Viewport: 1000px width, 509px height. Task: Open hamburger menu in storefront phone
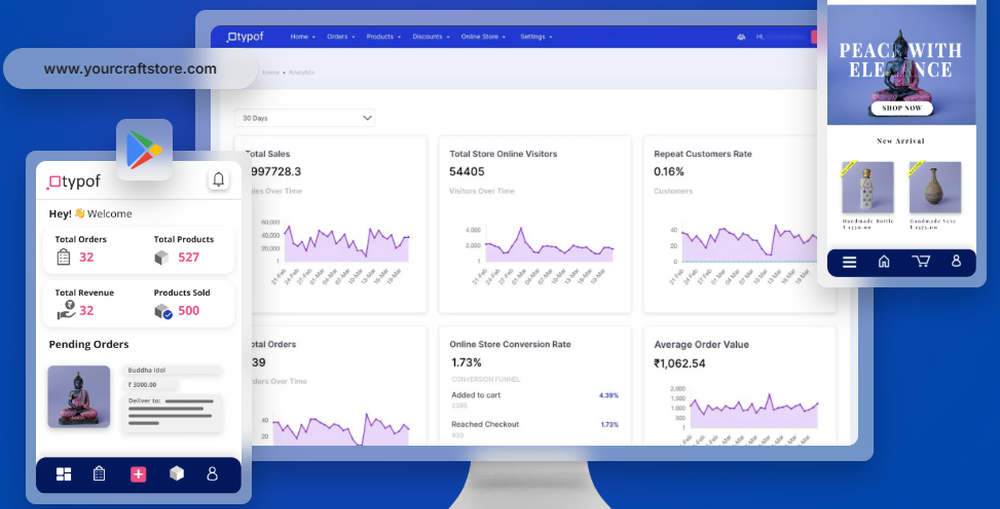tap(849, 262)
